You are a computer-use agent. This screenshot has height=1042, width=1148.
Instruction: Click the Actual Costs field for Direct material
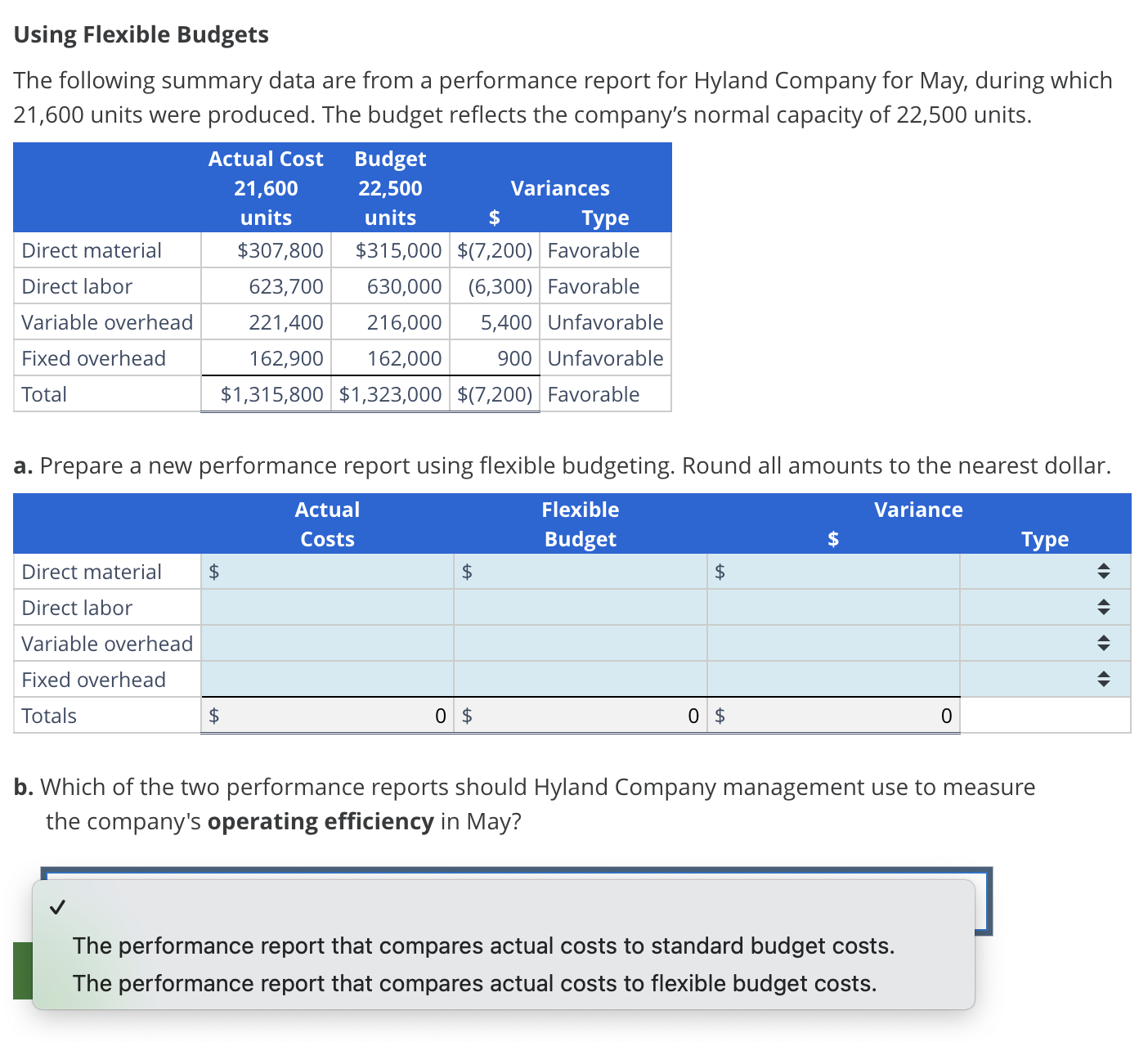327,571
